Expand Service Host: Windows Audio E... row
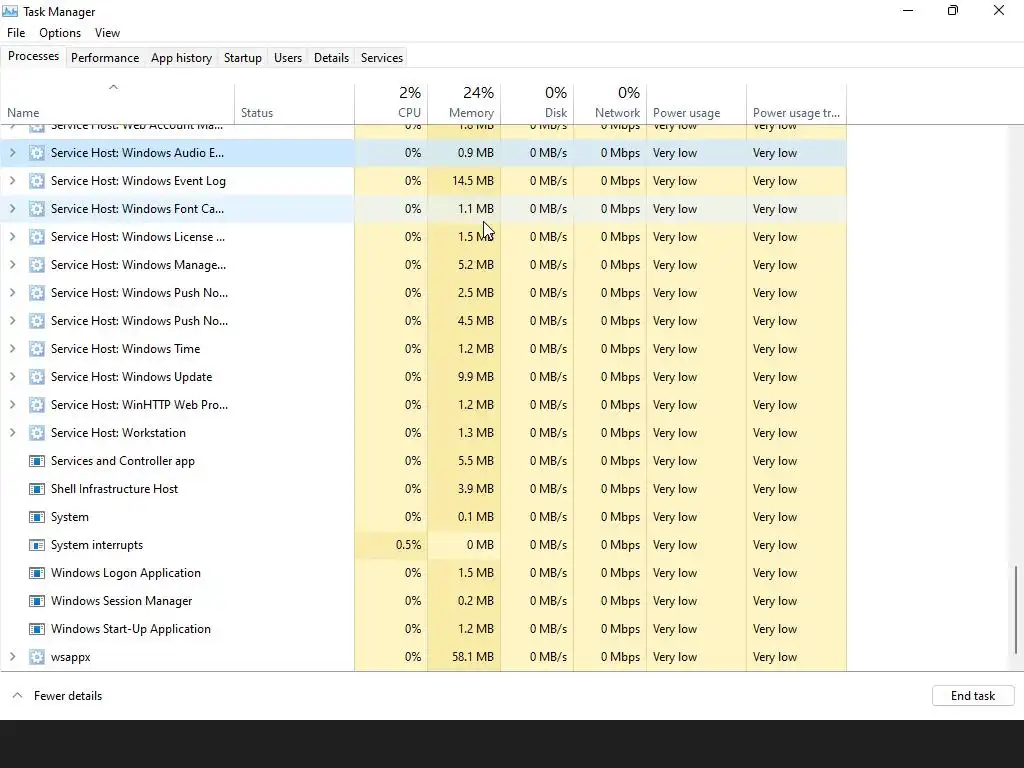 tap(12, 153)
